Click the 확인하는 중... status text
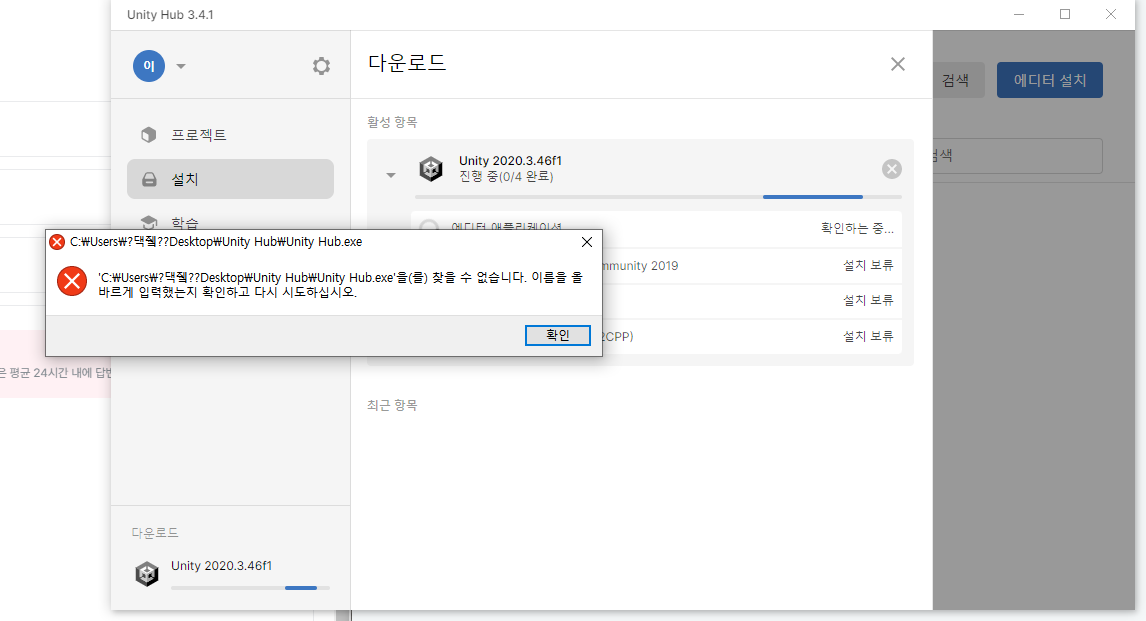The height and width of the screenshot is (621, 1146). (857, 229)
